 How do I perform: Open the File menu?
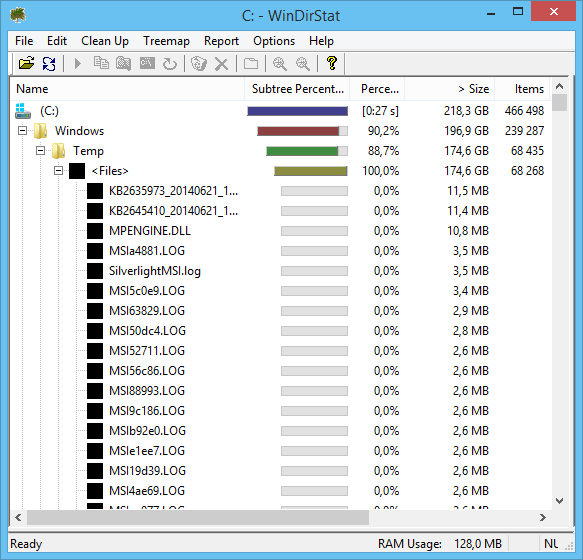click(24, 41)
